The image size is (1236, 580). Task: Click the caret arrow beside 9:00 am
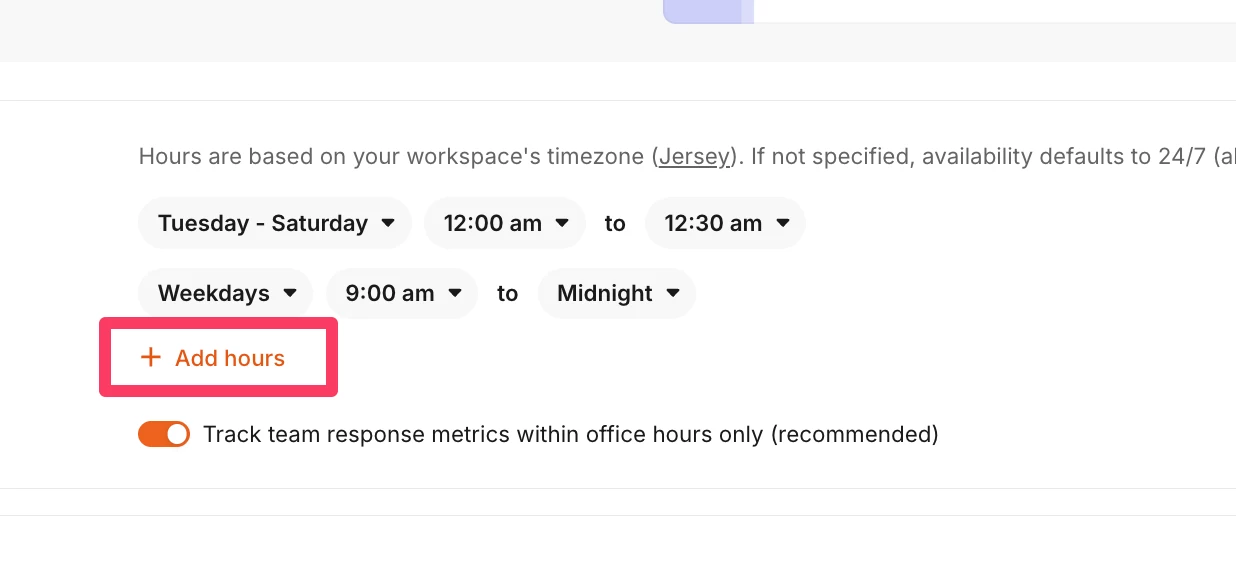point(455,293)
